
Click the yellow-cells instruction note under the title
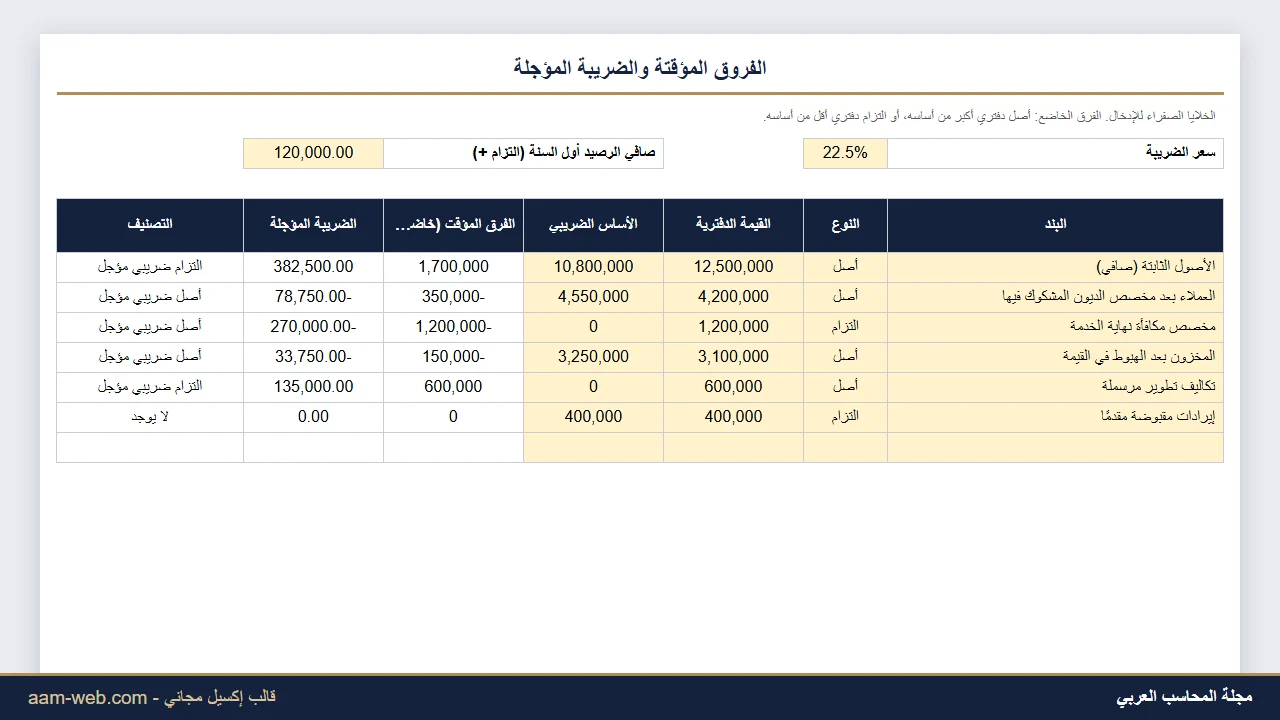click(x=990, y=116)
